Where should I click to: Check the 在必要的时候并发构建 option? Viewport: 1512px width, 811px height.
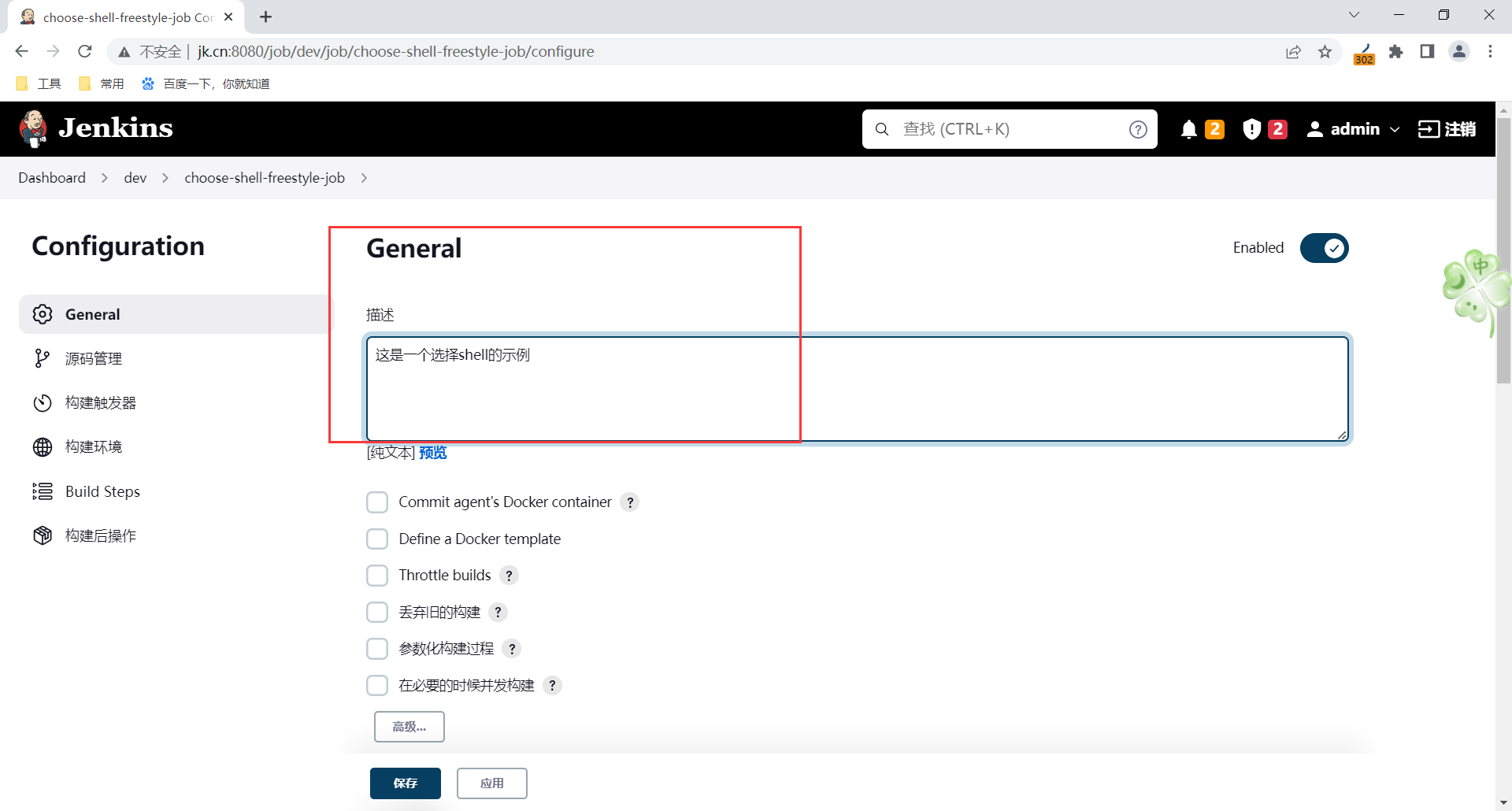click(x=377, y=686)
